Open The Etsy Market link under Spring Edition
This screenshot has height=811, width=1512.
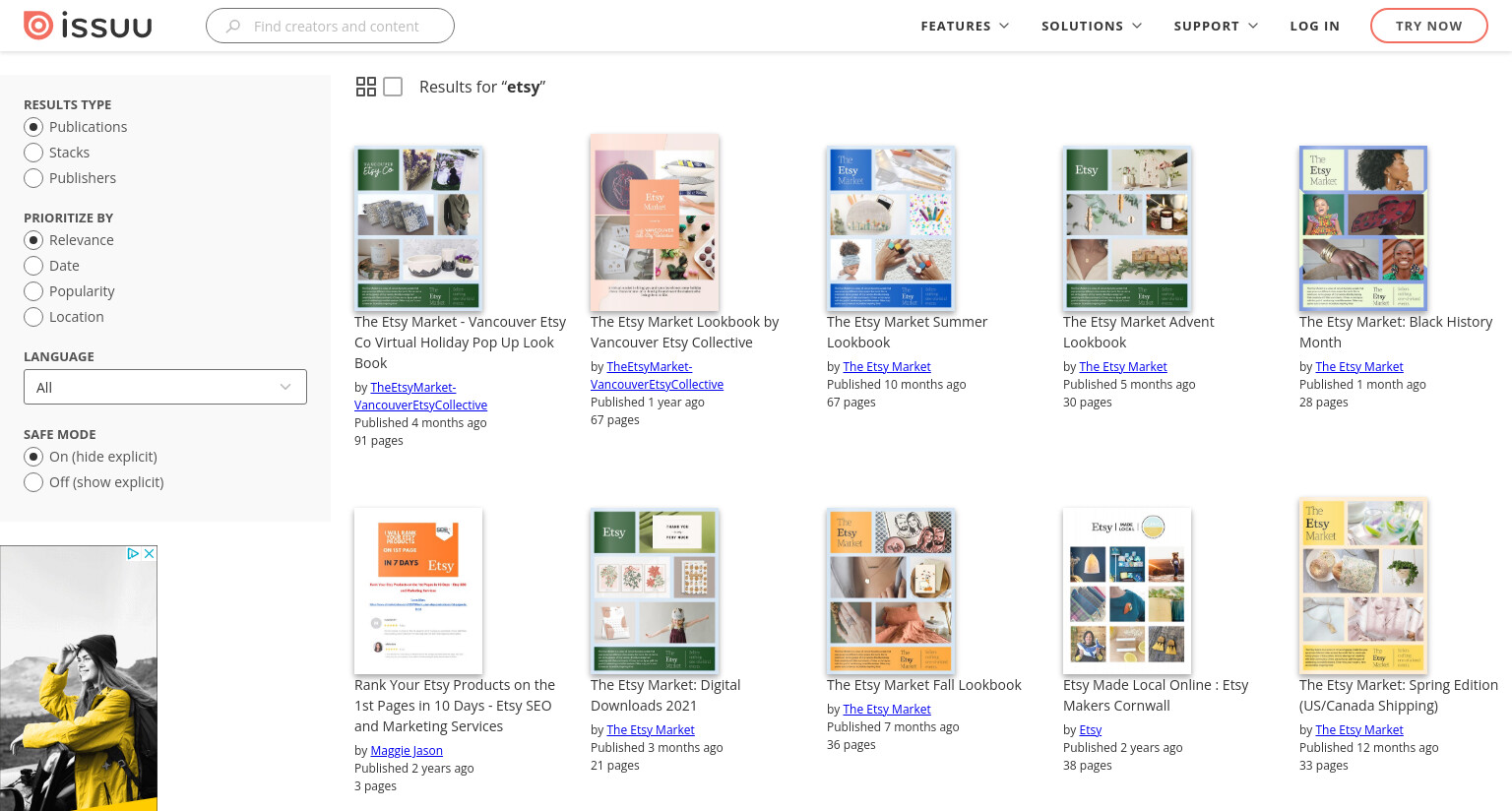[1359, 729]
